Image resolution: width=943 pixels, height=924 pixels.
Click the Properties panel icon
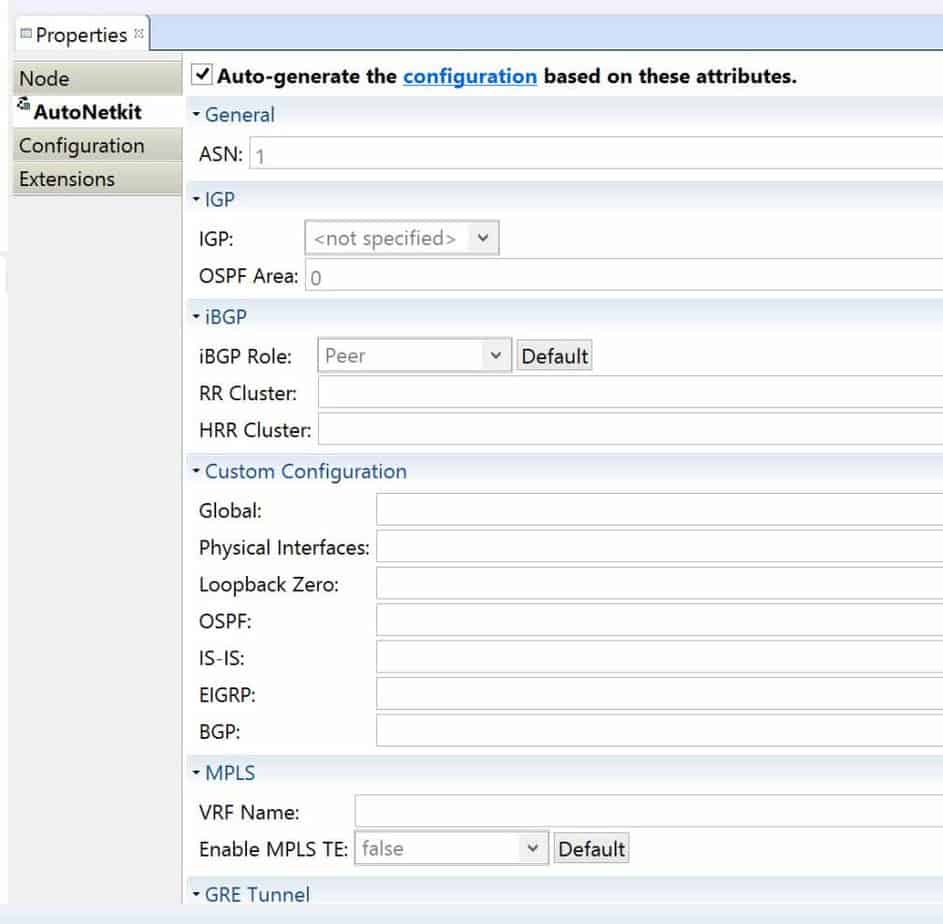coord(26,34)
